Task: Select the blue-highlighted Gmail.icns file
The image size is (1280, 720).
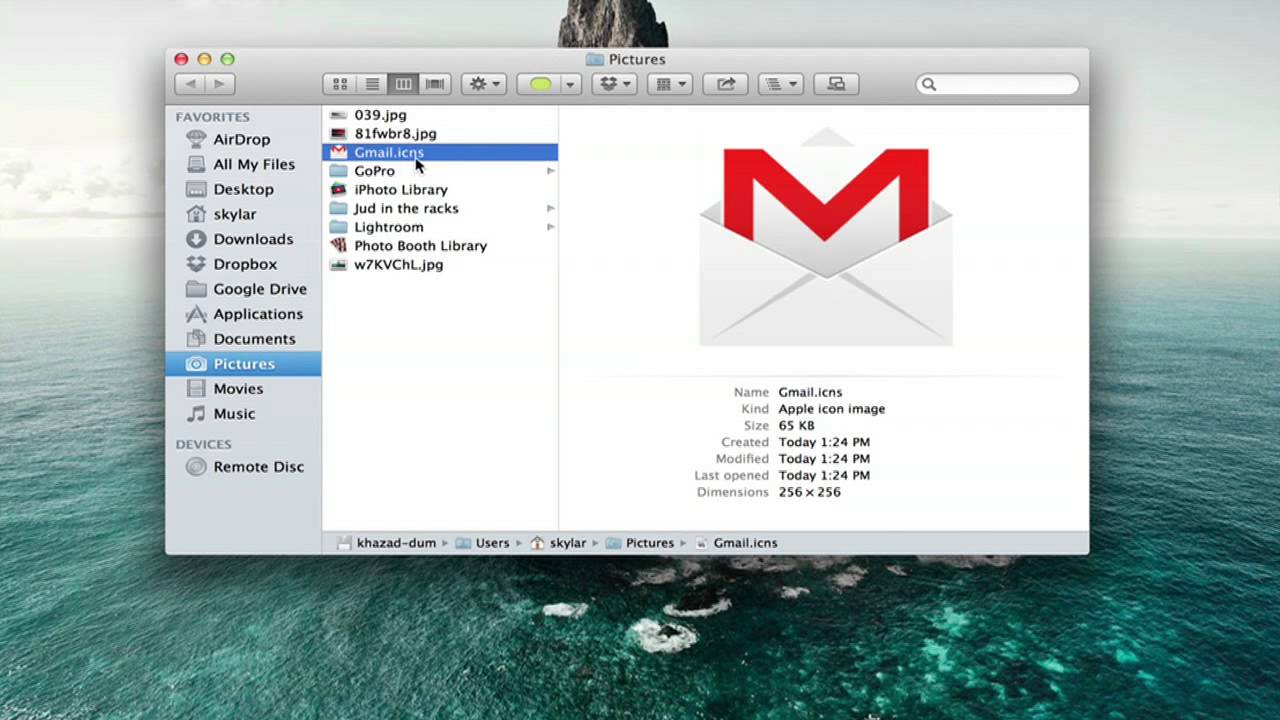Action: point(389,152)
